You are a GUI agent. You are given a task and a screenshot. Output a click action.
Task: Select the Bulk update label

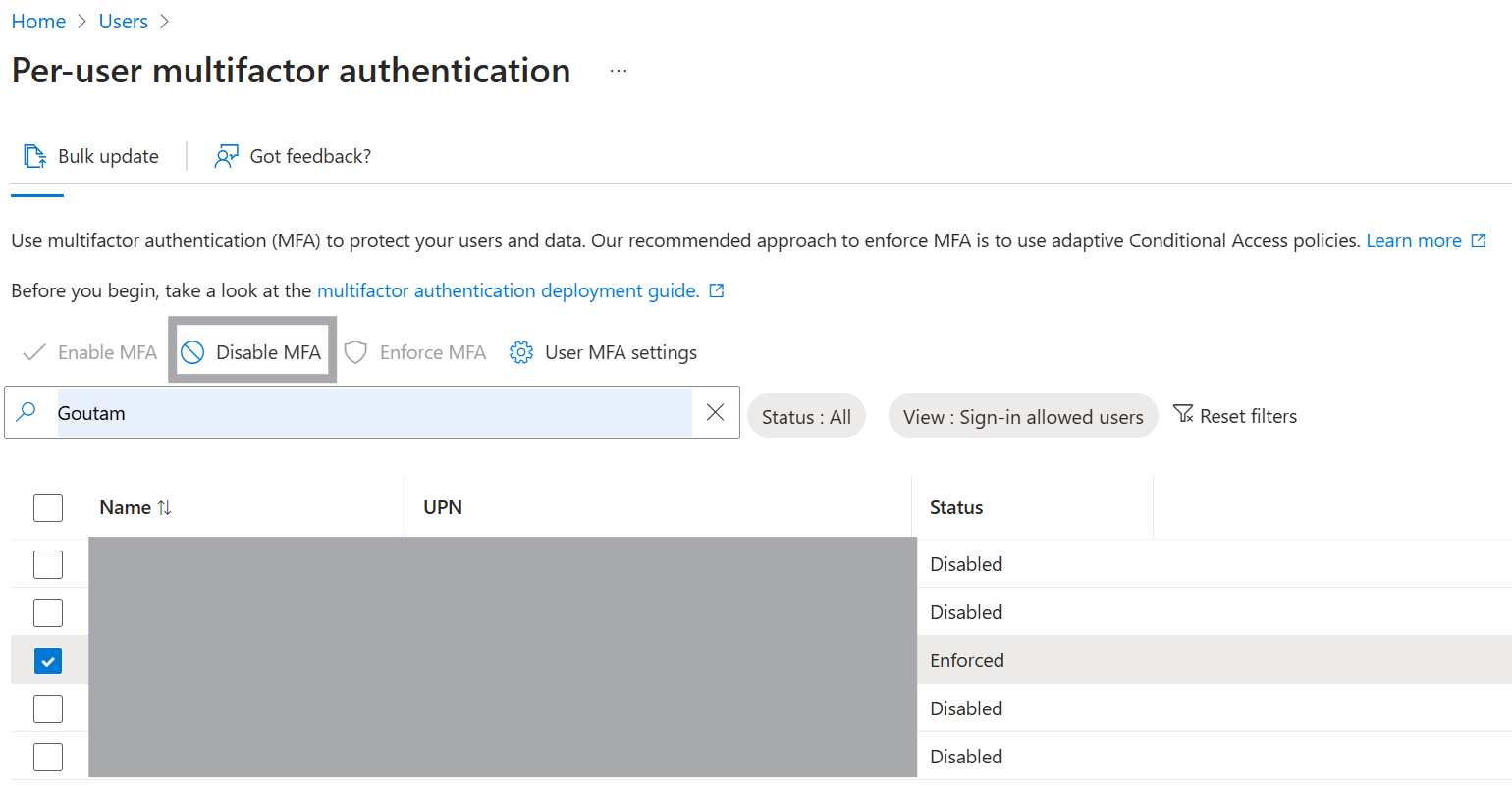pos(108,156)
